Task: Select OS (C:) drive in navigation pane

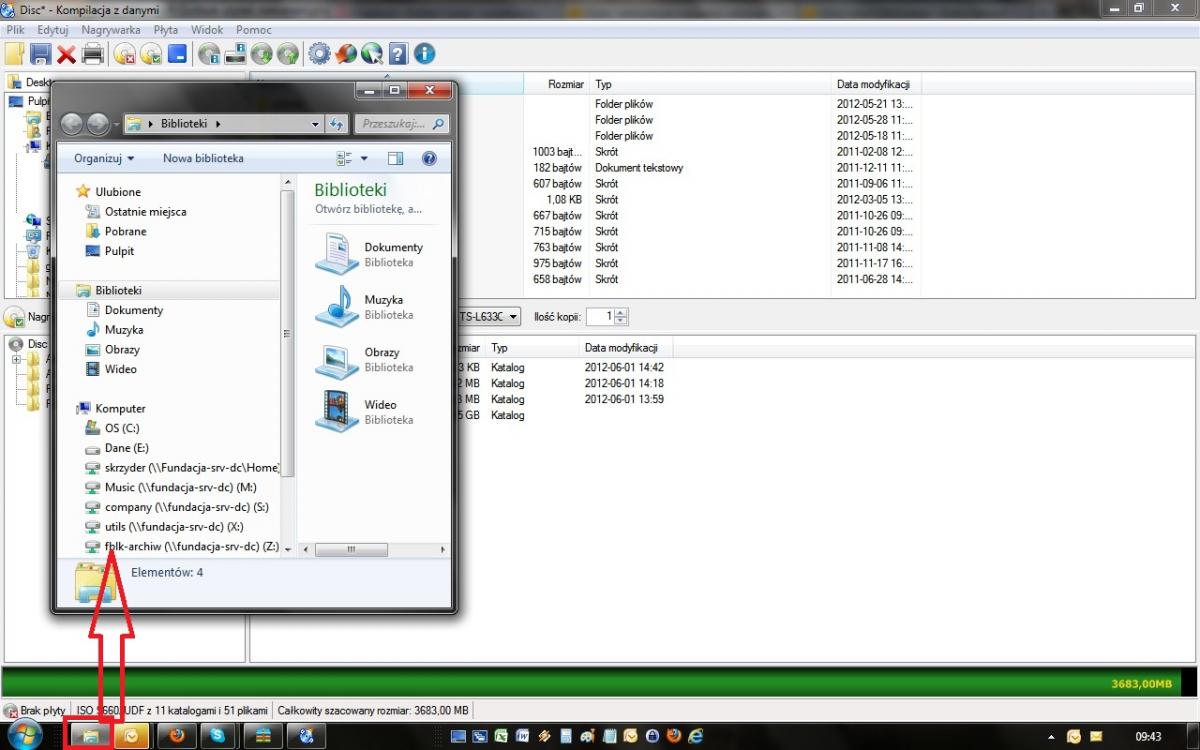Action: (x=122, y=428)
